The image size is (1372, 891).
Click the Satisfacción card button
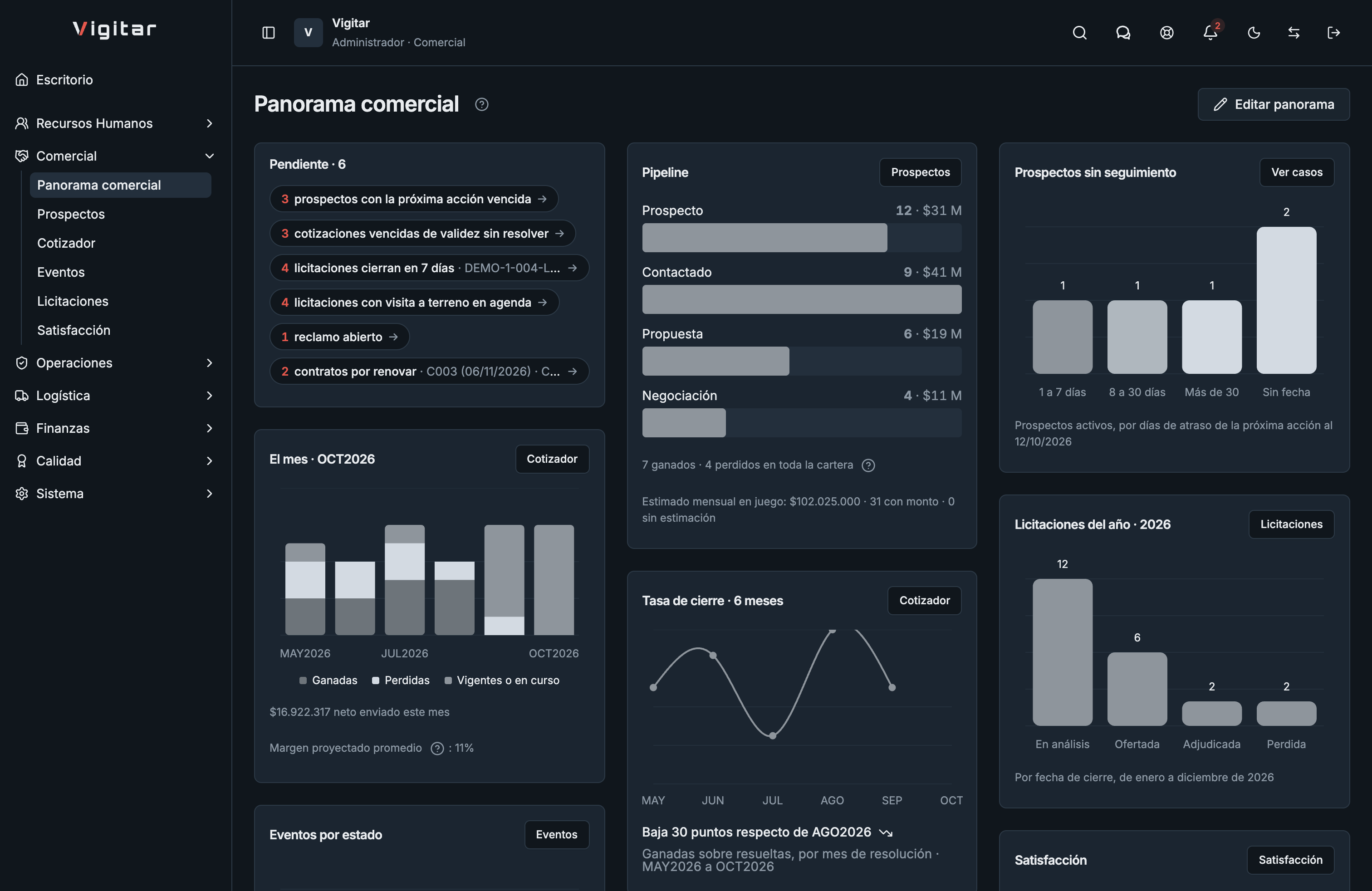[x=1290, y=860]
